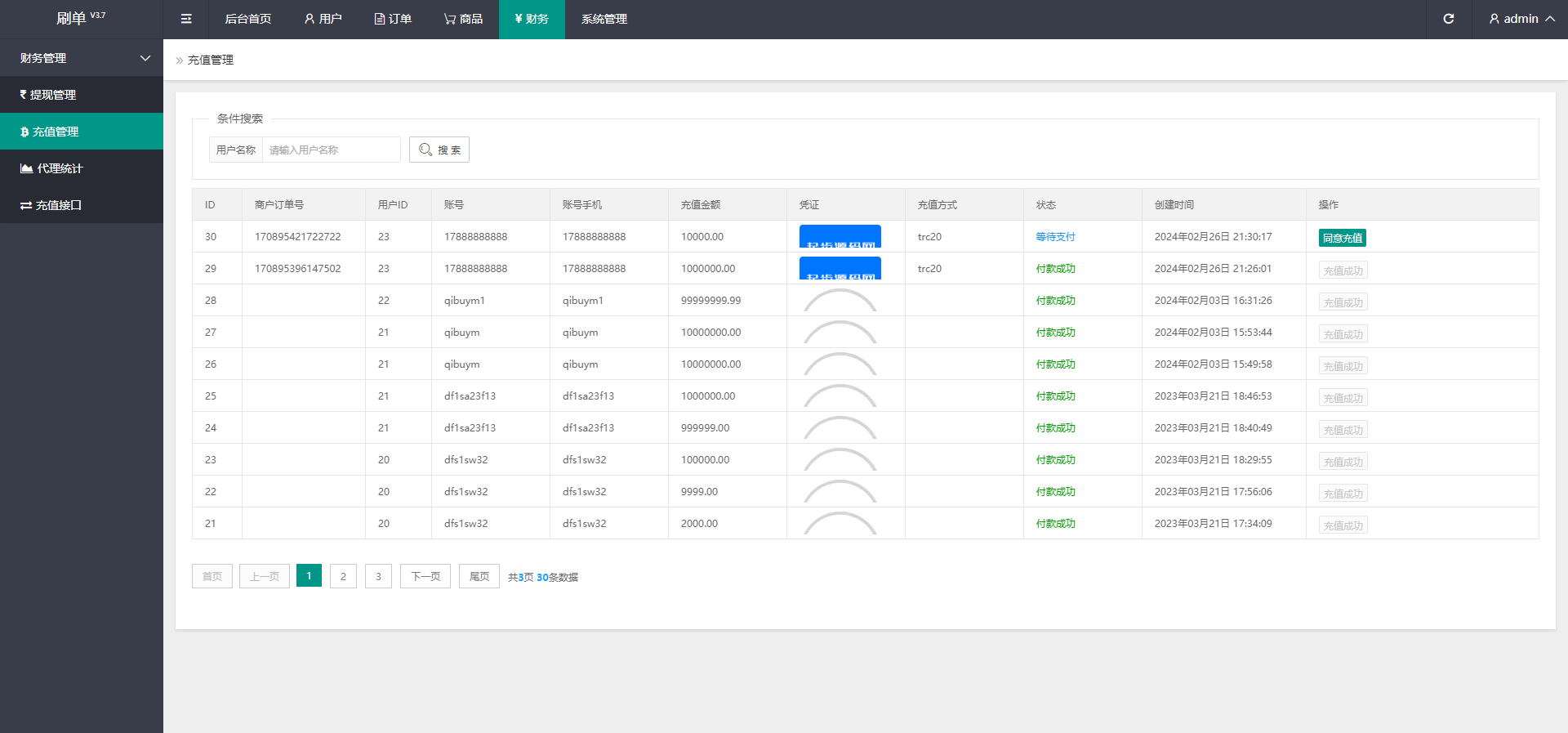
Task: Go to 用户 in top navigation
Action: click(x=323, y=19)
